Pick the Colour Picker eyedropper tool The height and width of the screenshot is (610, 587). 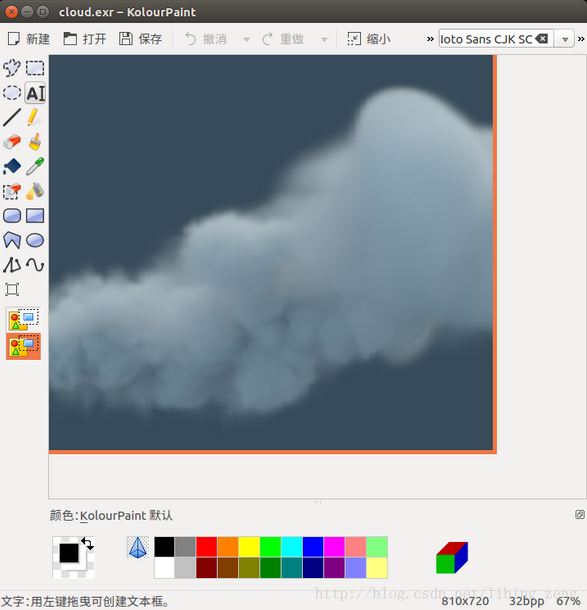coord(35,167)
